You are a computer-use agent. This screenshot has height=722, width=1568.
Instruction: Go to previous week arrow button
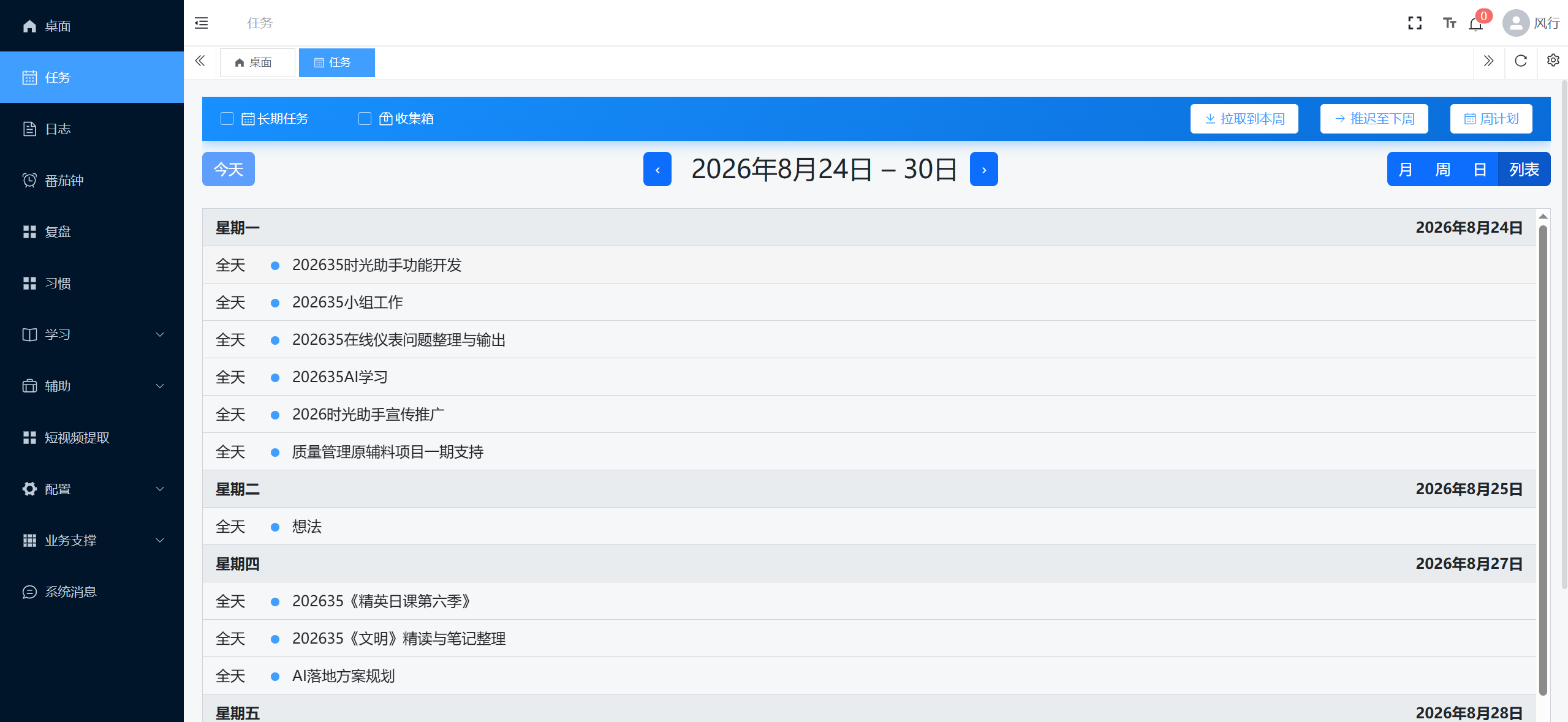click(x=657, y=169)
